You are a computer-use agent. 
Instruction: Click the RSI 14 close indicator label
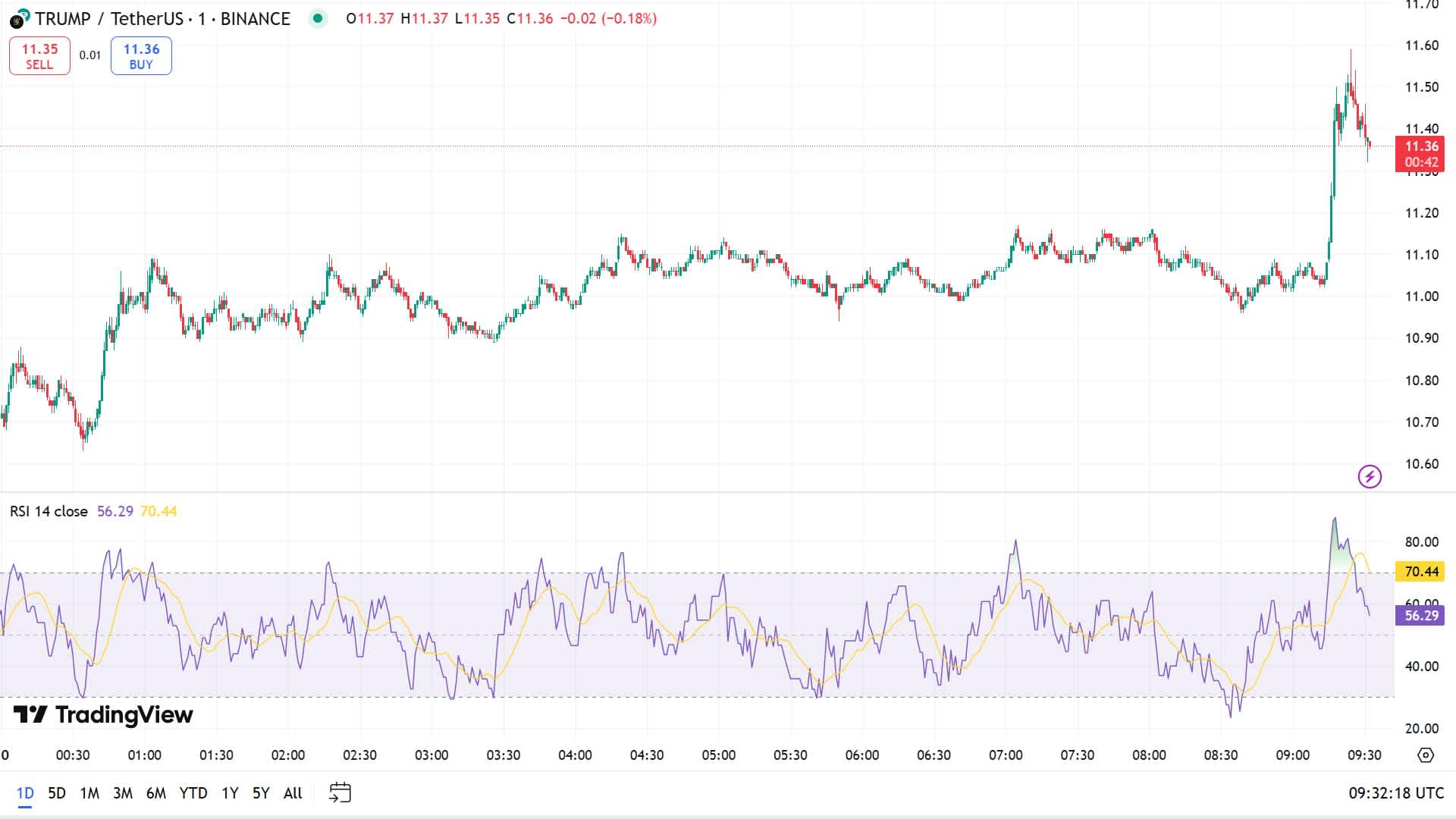[x=49, y=511]
